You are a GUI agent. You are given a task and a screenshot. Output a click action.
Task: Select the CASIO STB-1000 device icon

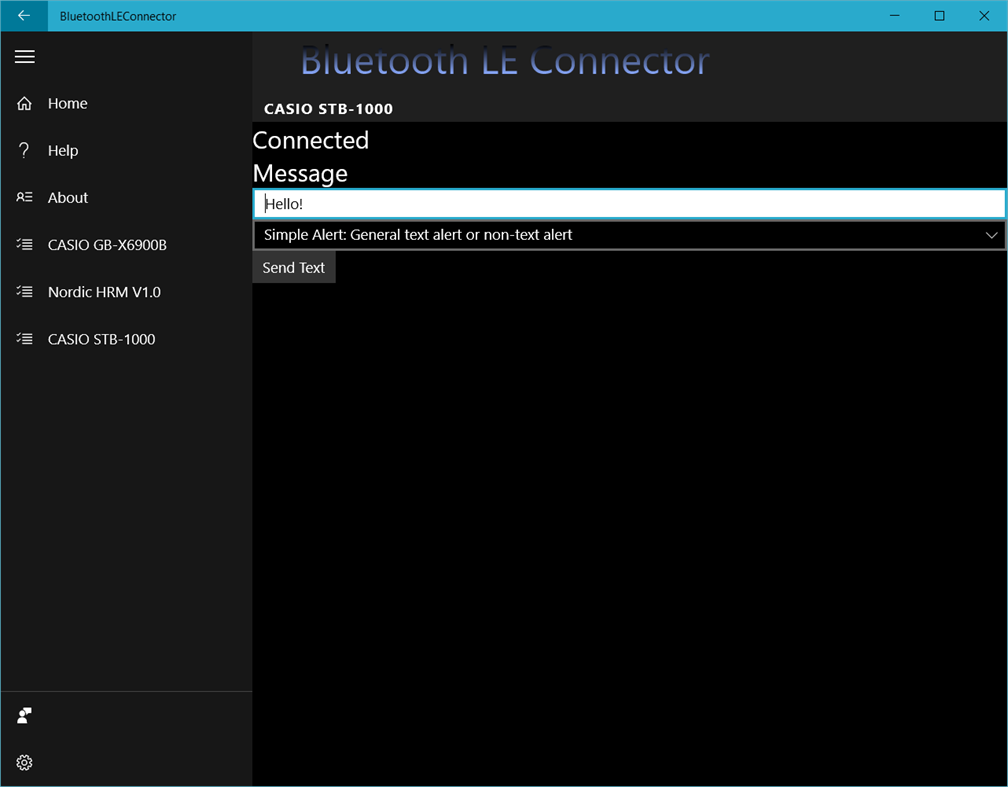point(24,339)
